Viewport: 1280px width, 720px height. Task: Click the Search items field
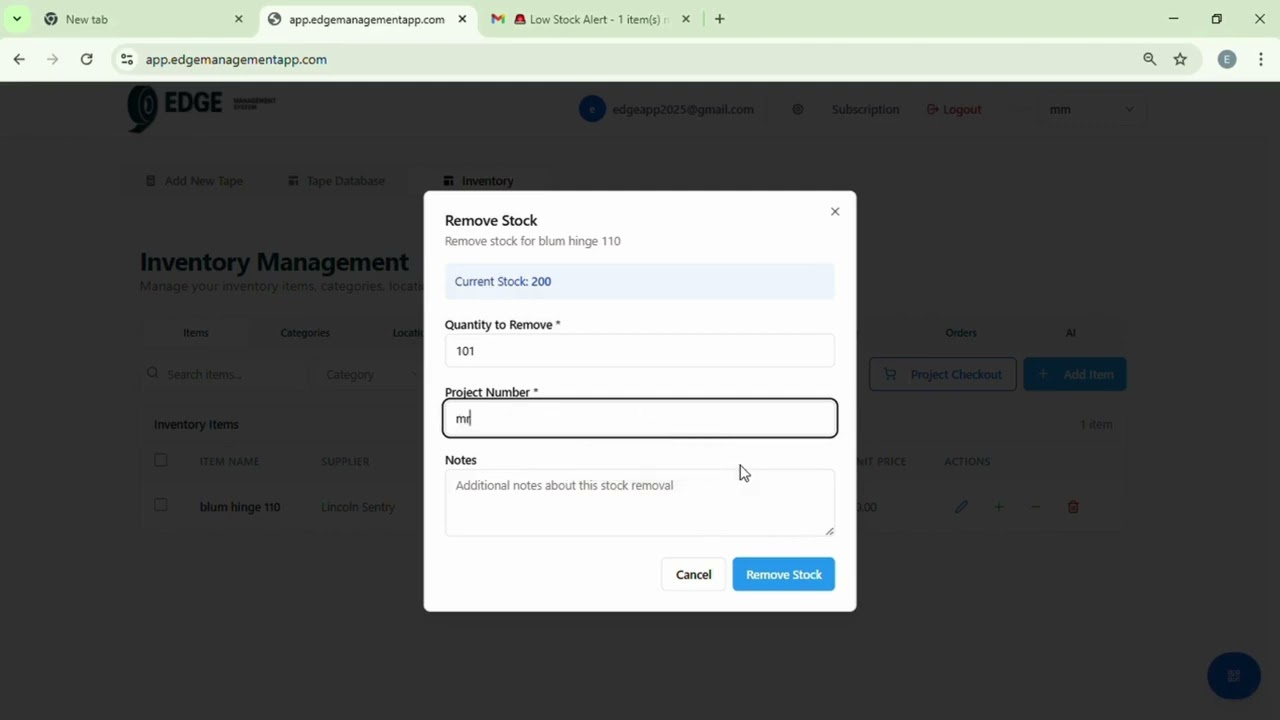pyautogui.click(x=224, y=374)
